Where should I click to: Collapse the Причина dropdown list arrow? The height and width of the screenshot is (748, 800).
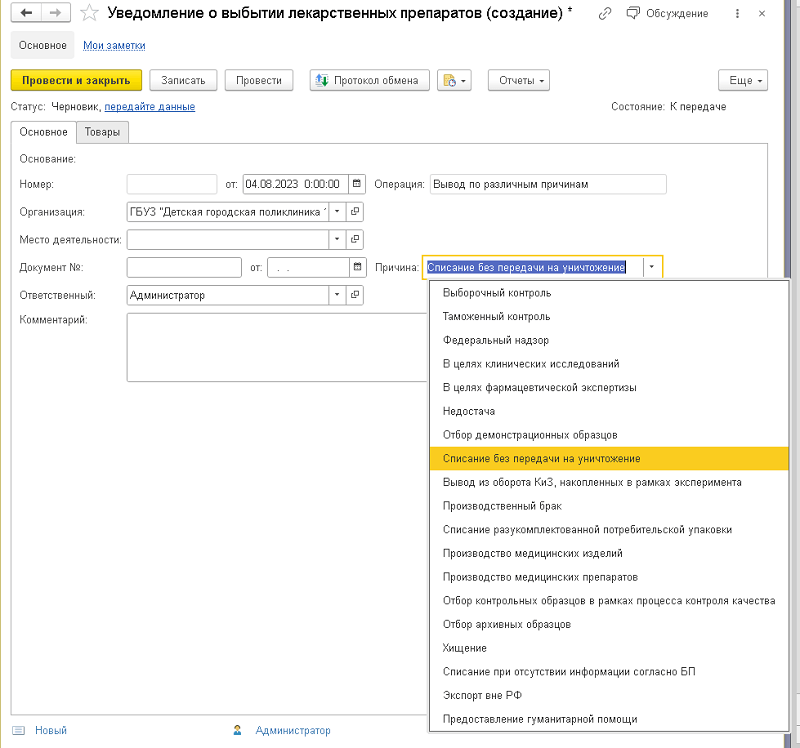(x=652, y=267)
